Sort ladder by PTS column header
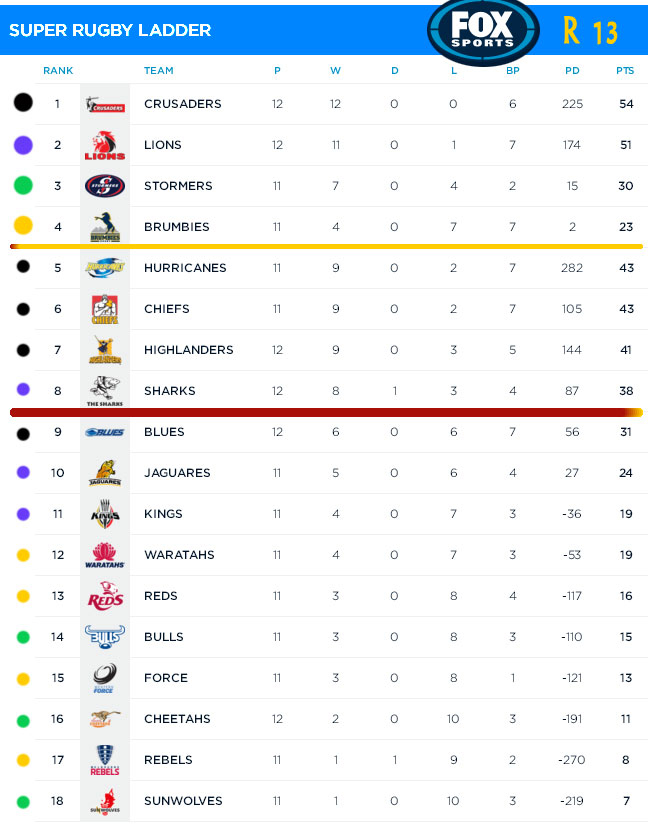 [x=625, y=71]
